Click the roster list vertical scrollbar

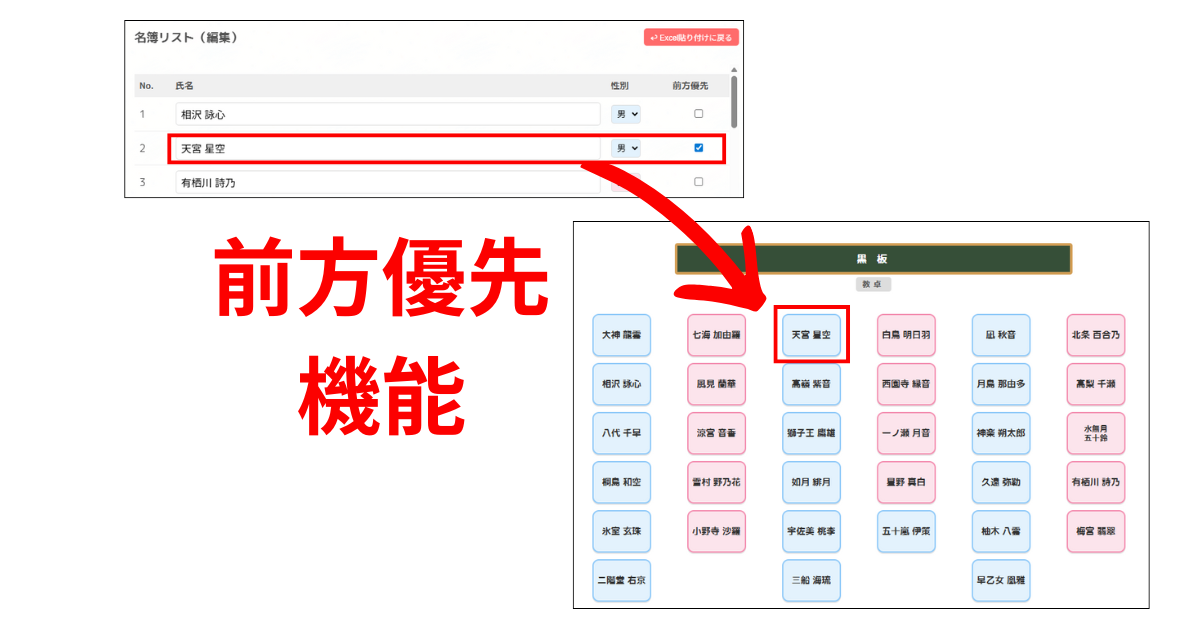click(x=734, y=100)
